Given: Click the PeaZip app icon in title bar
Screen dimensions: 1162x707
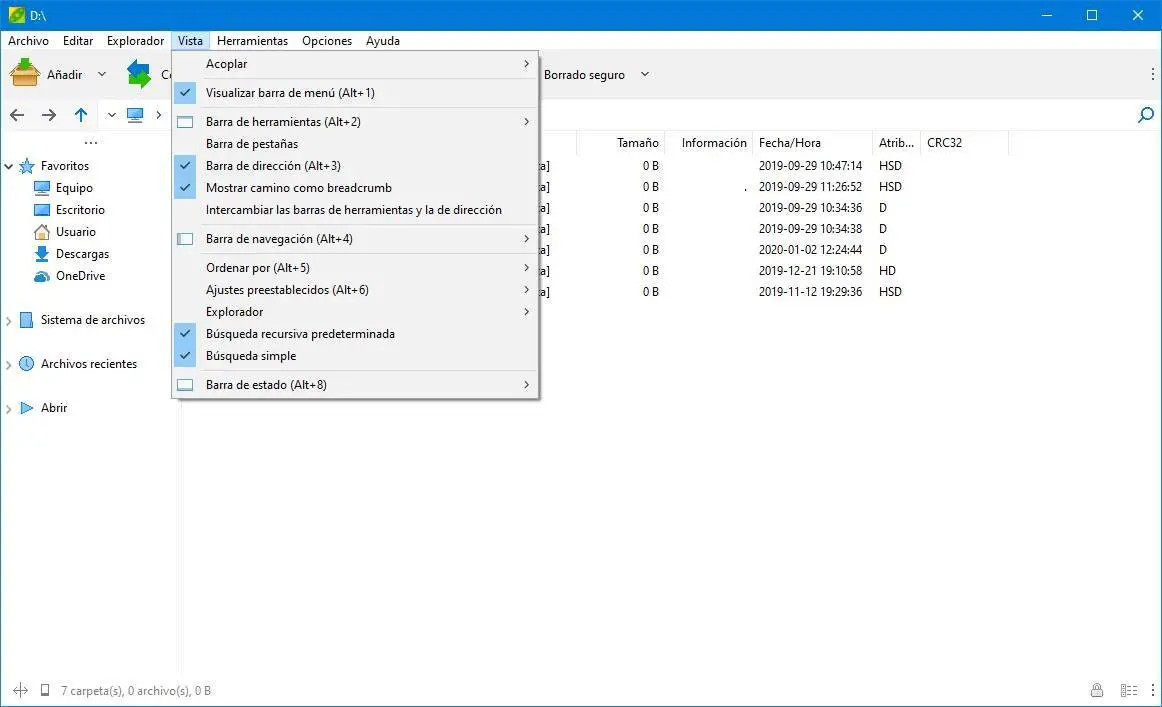Looking at the screenshot, I should [x=16, y=15].
